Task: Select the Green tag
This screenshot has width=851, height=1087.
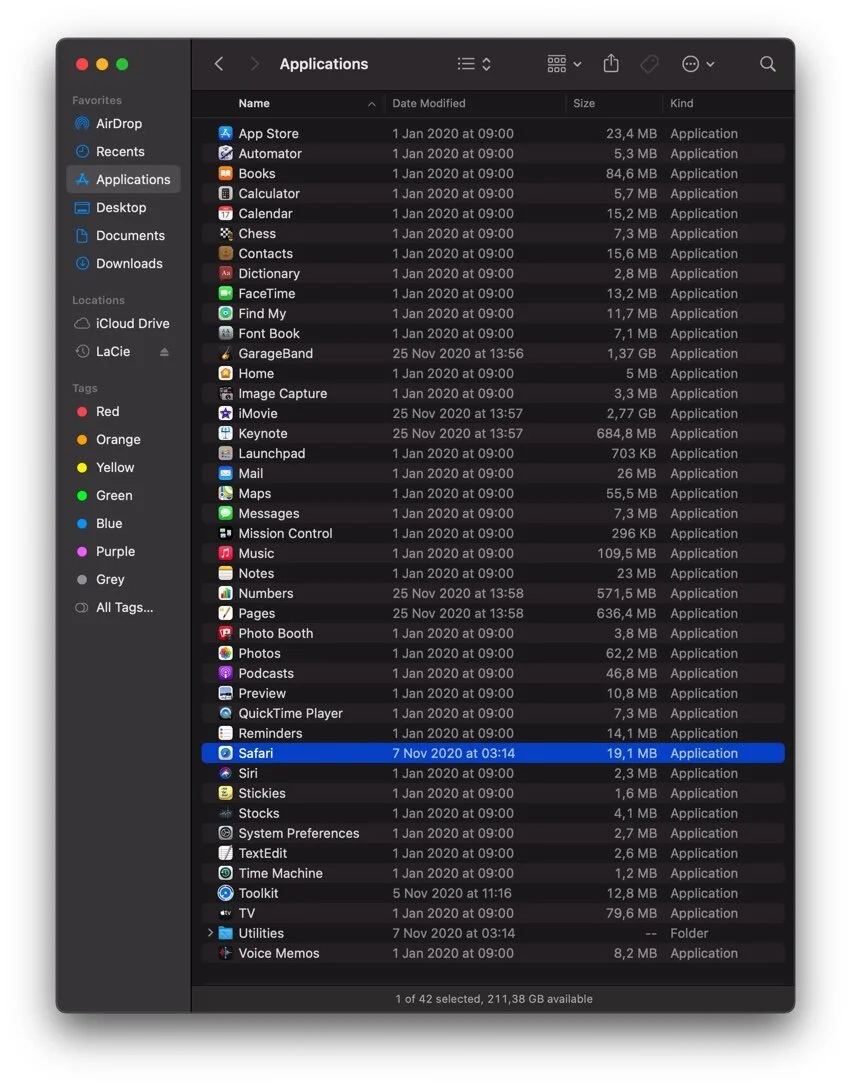Action: [x=123, y=496]
